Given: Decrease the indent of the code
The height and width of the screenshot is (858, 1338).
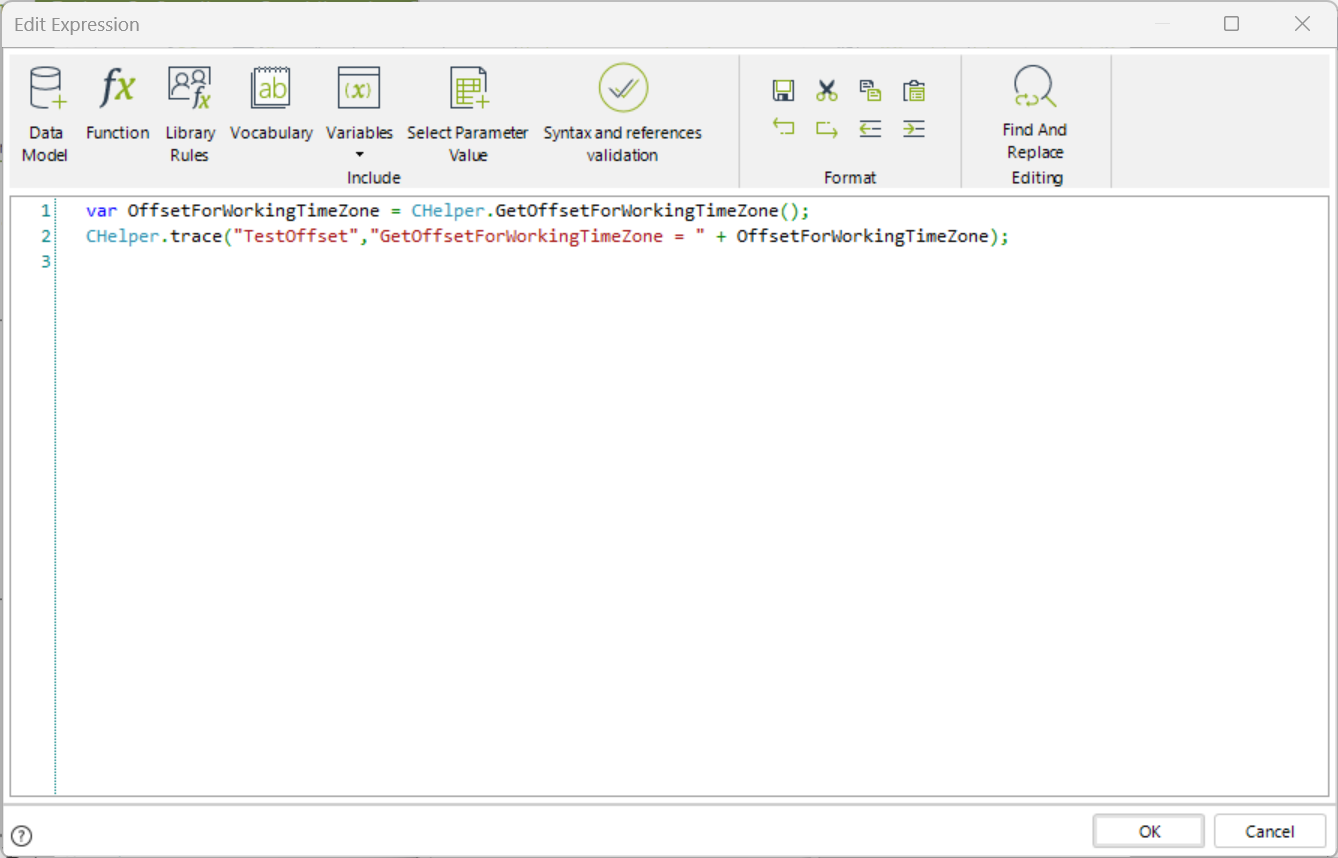Looking at the screenshot, I should [x=870, y=128].
